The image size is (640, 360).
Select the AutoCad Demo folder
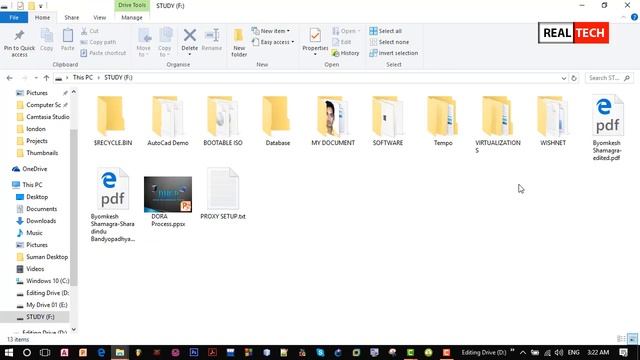(x=168, y=121)
